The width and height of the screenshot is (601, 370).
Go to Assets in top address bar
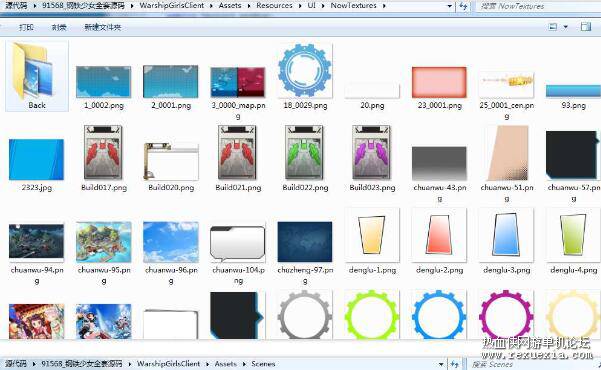(230, 5)
